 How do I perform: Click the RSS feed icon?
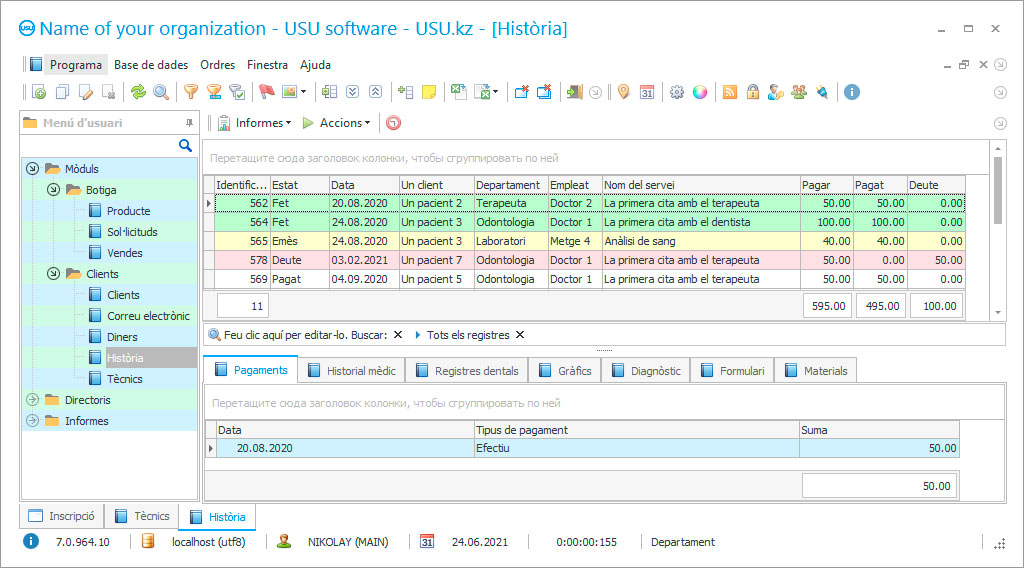pos(730,92)
